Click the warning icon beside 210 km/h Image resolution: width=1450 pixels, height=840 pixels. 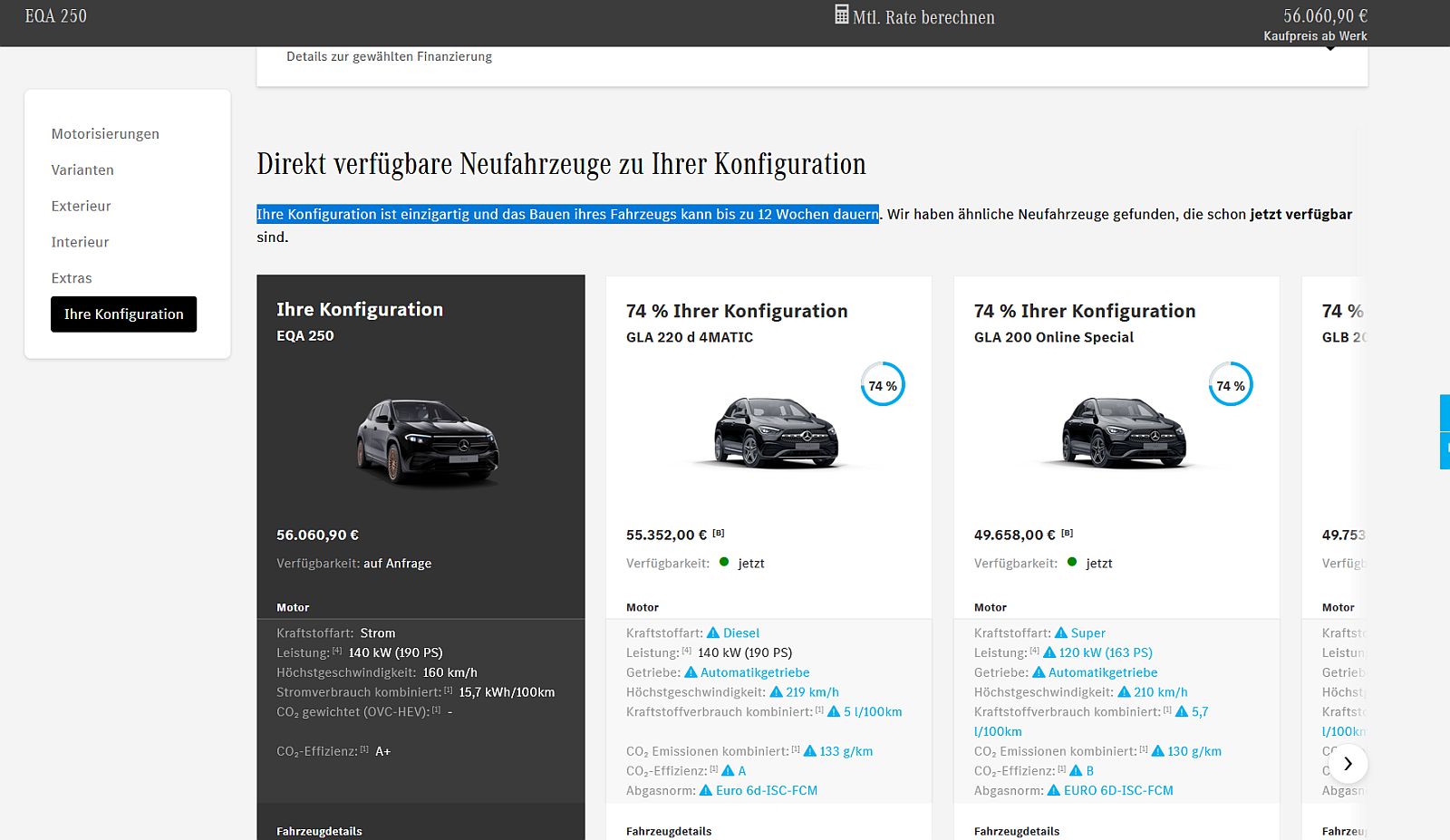[1124, 691]
